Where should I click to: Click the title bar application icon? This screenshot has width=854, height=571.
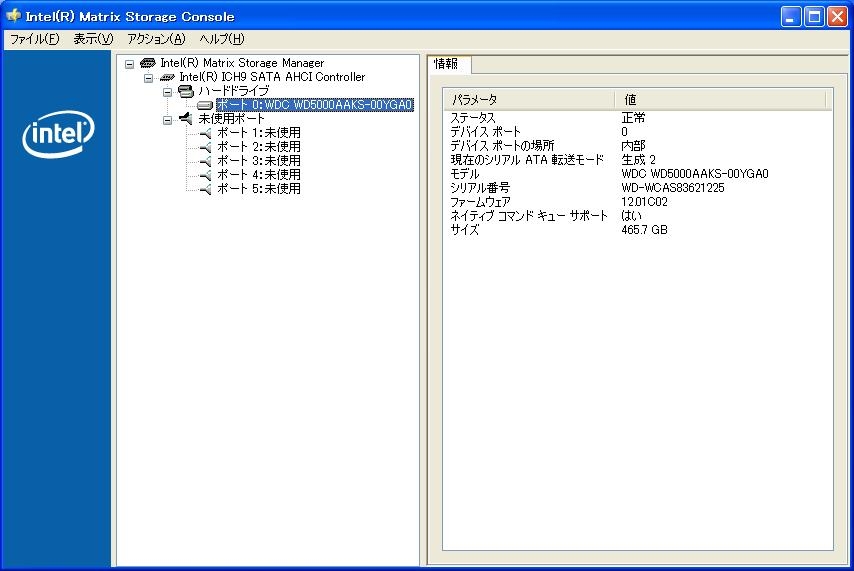click(14, 16)
